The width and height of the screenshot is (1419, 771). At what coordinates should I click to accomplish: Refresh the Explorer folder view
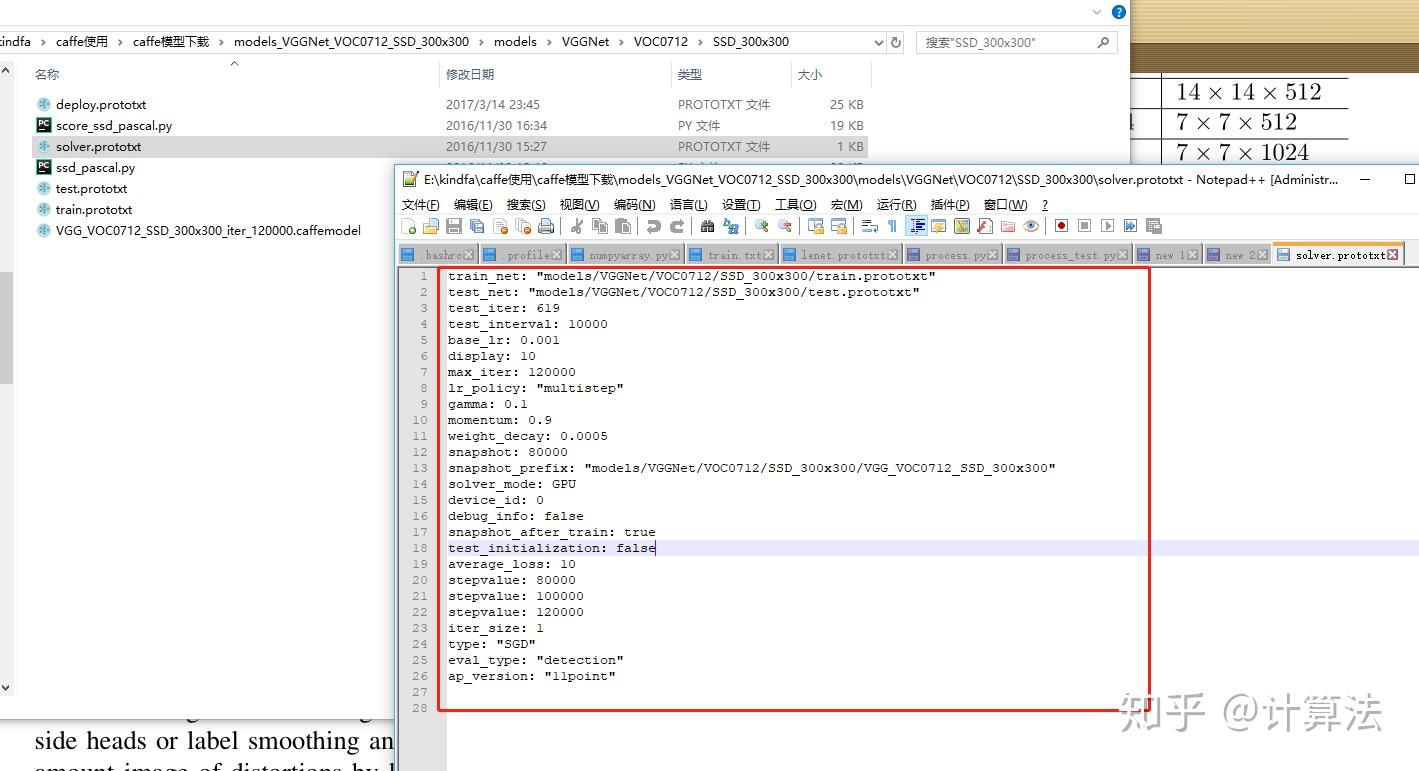point(896,42)
